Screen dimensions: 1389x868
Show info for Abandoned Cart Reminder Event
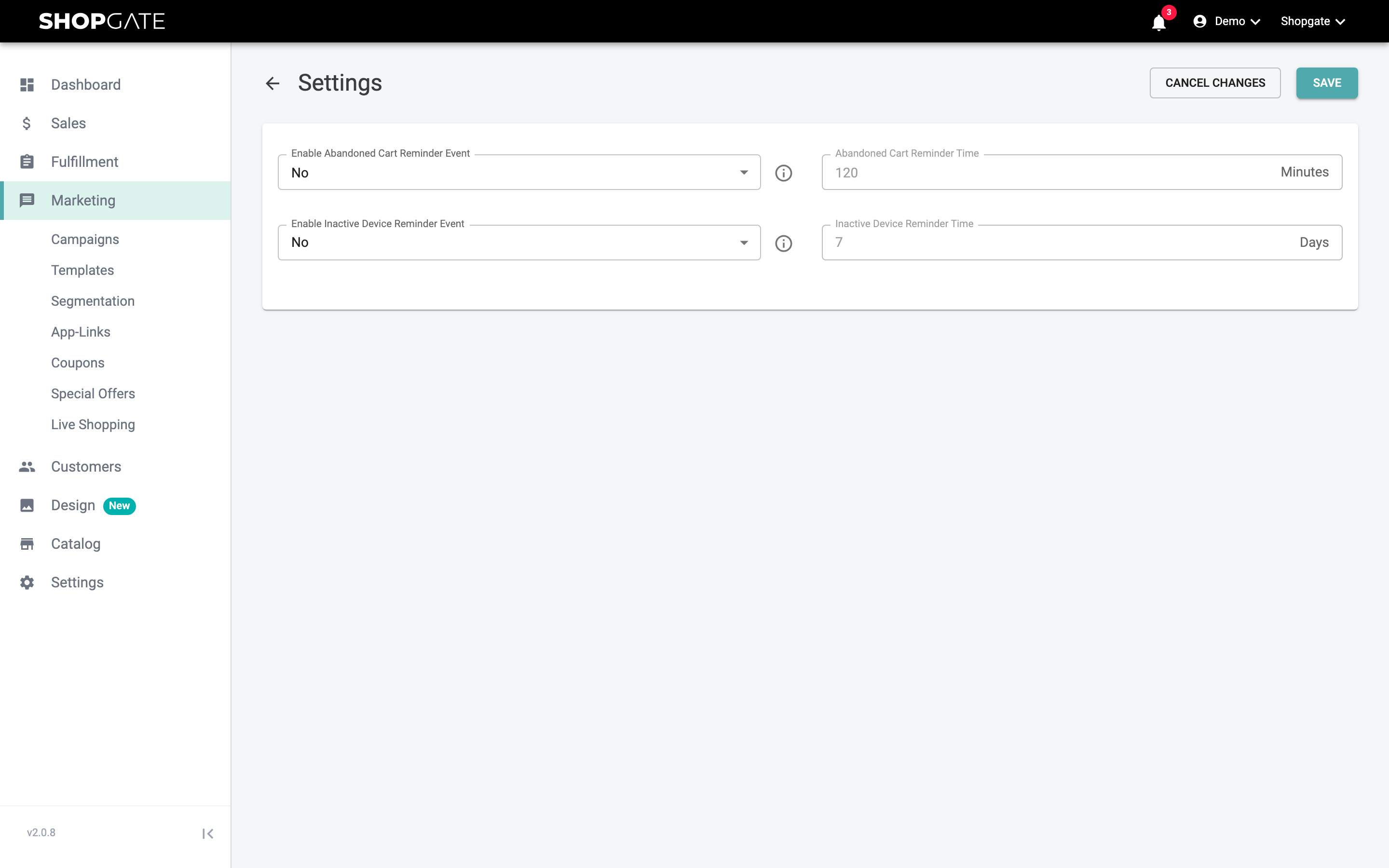(783, 173)
